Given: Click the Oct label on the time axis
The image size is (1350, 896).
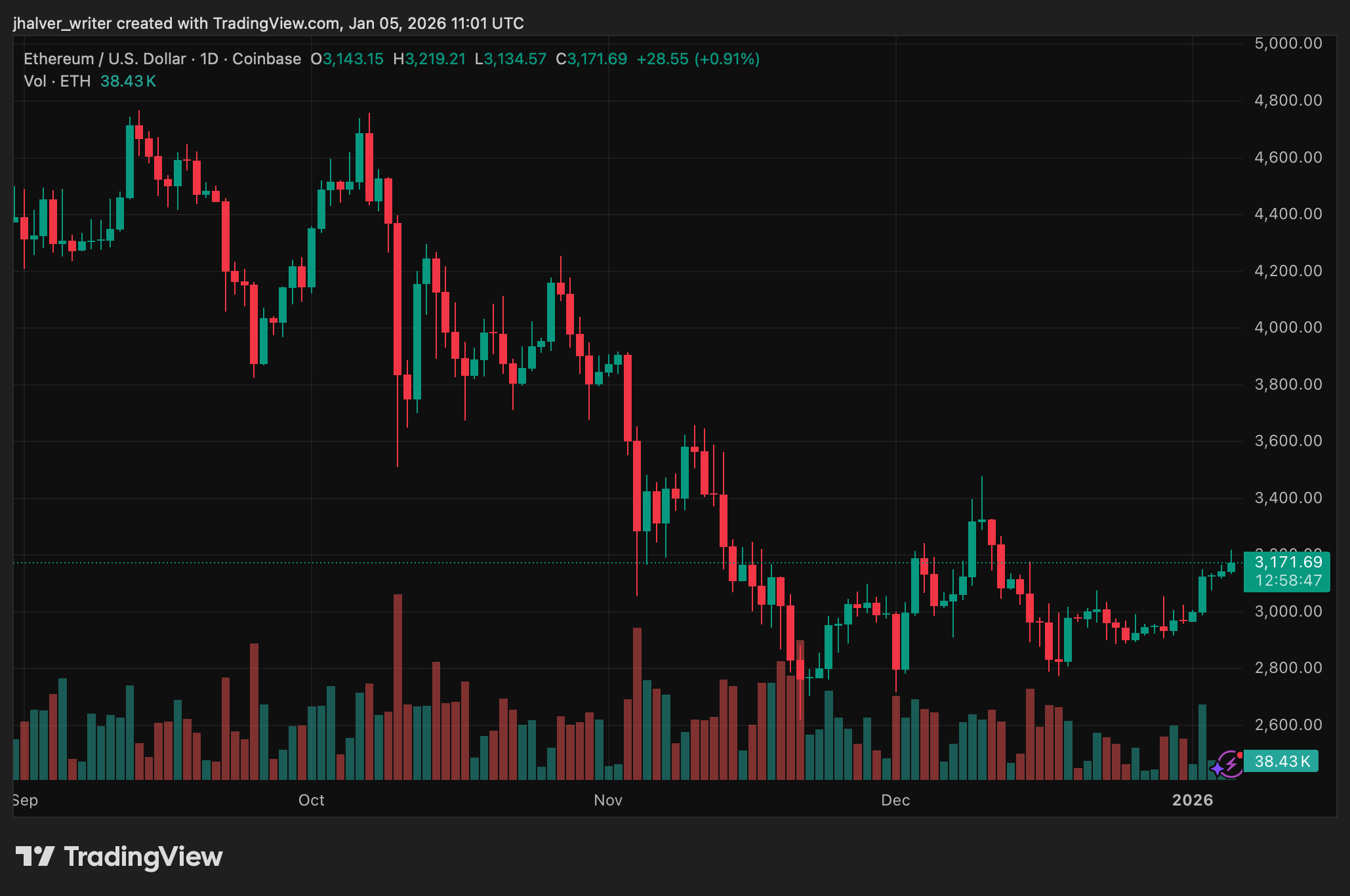Looking at the screenshot, I should click(x=312, y=800).
